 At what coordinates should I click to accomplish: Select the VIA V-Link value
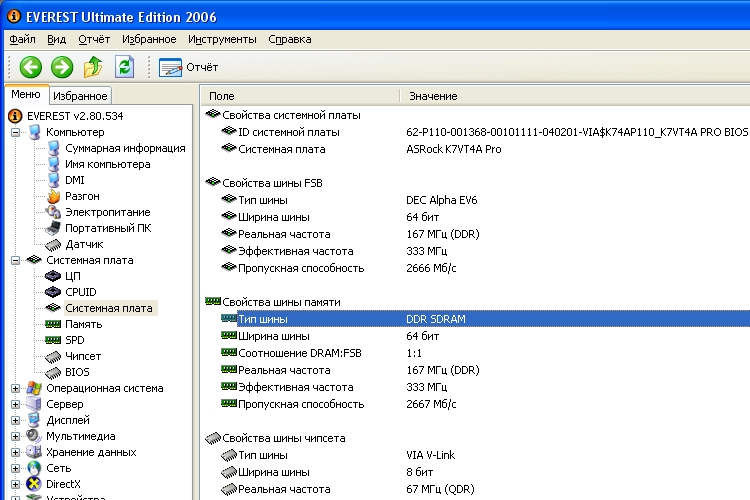click(430, 455)
